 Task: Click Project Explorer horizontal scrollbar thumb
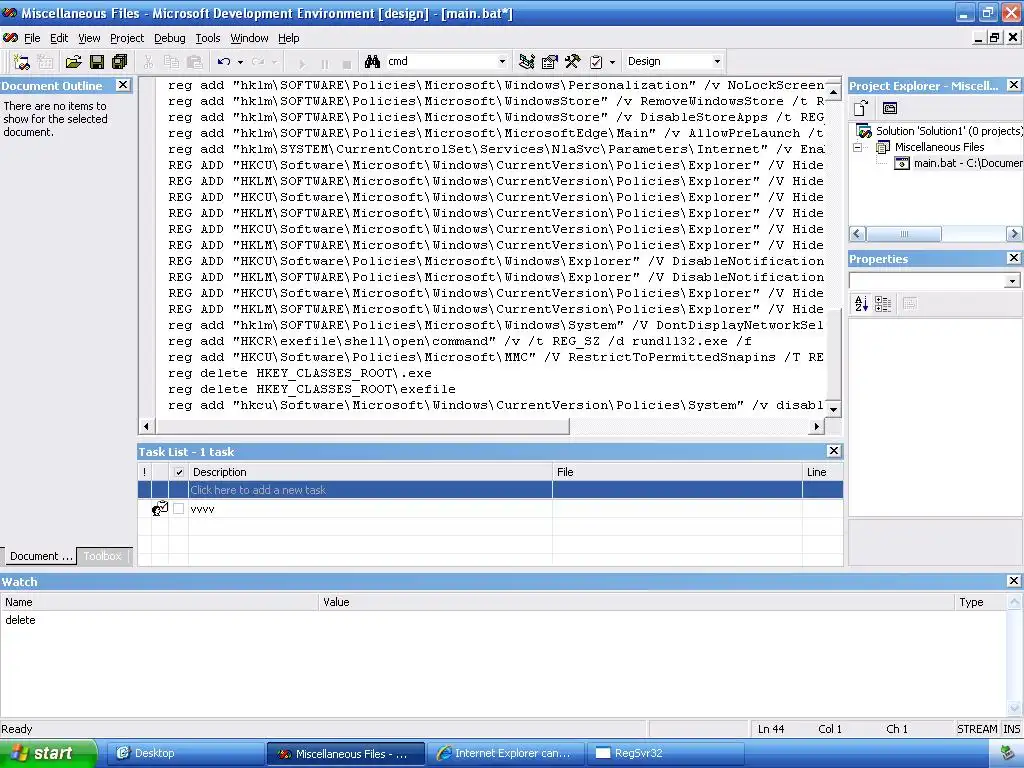pos(904,233)
